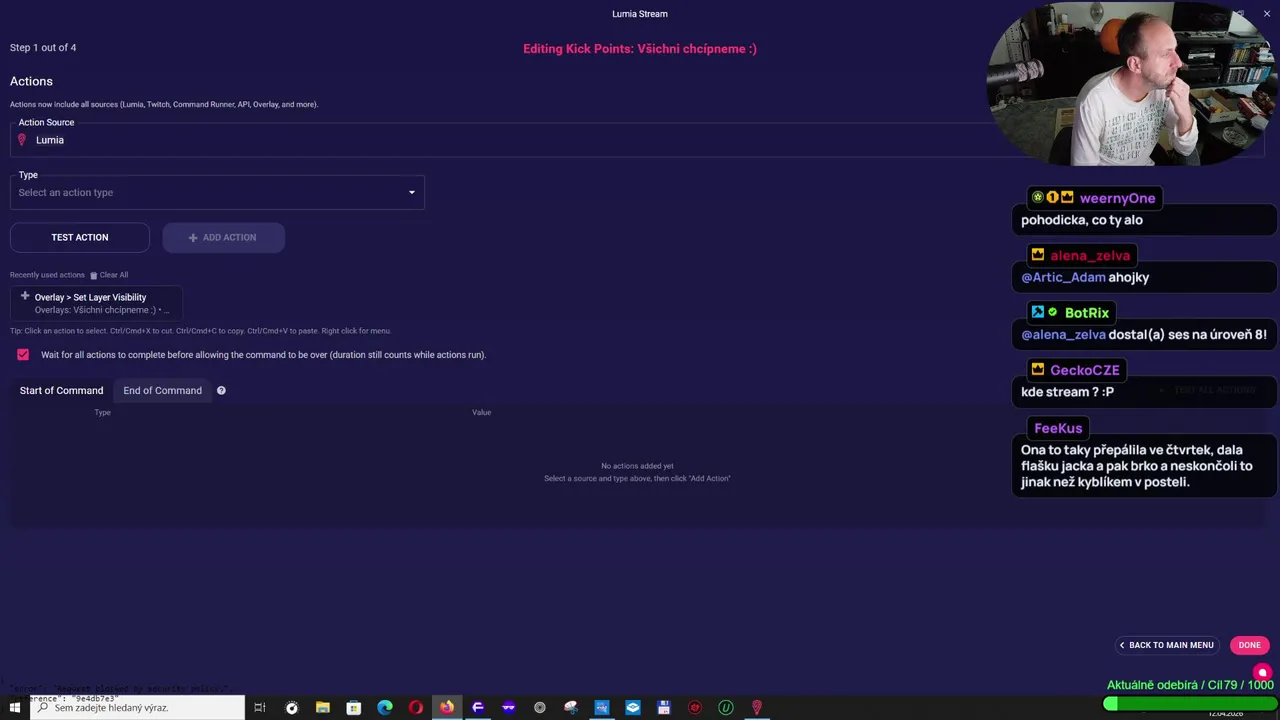Switch to End of Command tab
The height and width of the screenshot is (720, 1280).
pyautogui.click(x=162, y=390)
